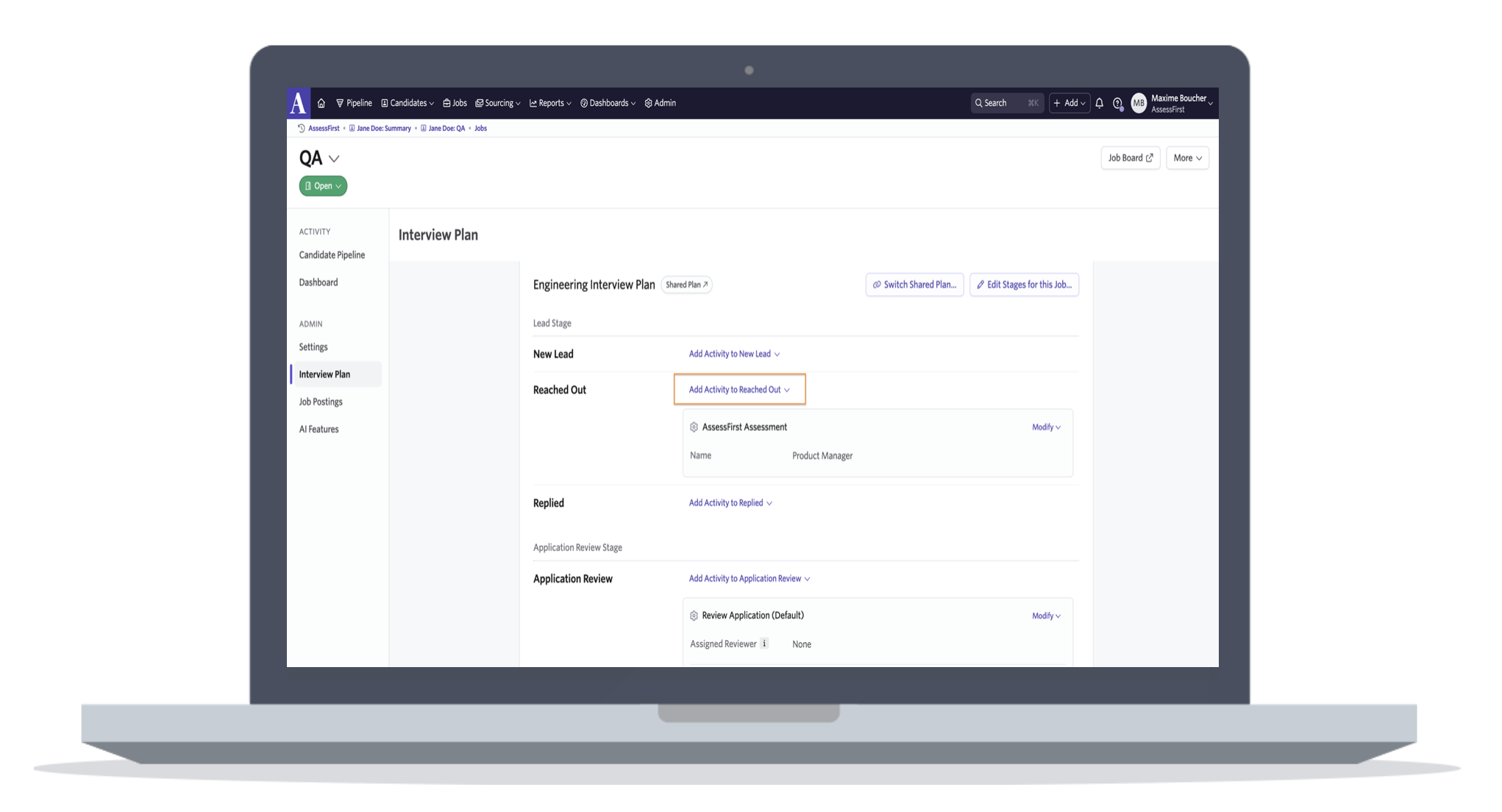Click Edit Stages for this Job
The image size is (1502, 812).
point(1023,285)
